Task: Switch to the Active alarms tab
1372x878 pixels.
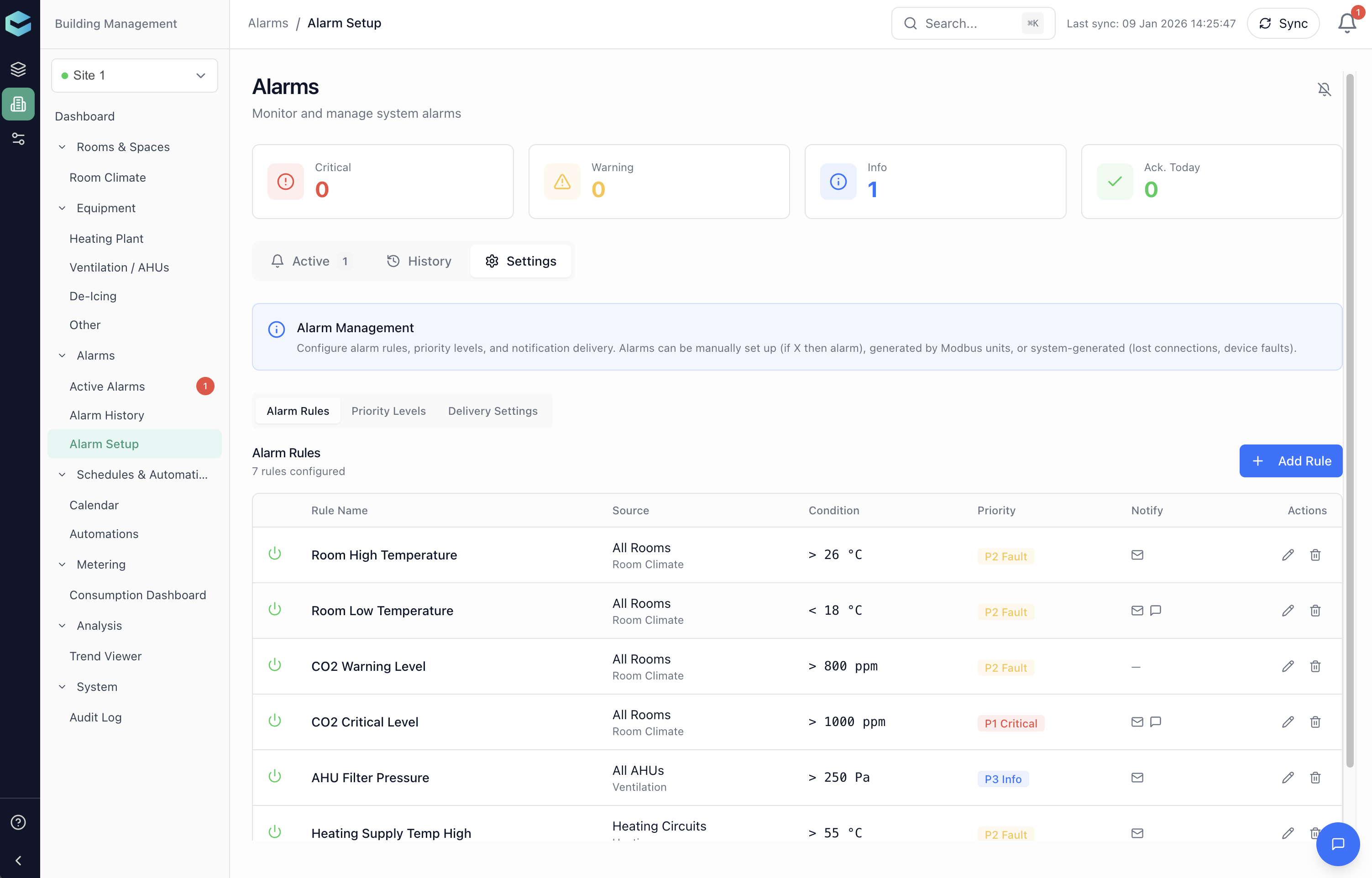Action: pos(311,261)
